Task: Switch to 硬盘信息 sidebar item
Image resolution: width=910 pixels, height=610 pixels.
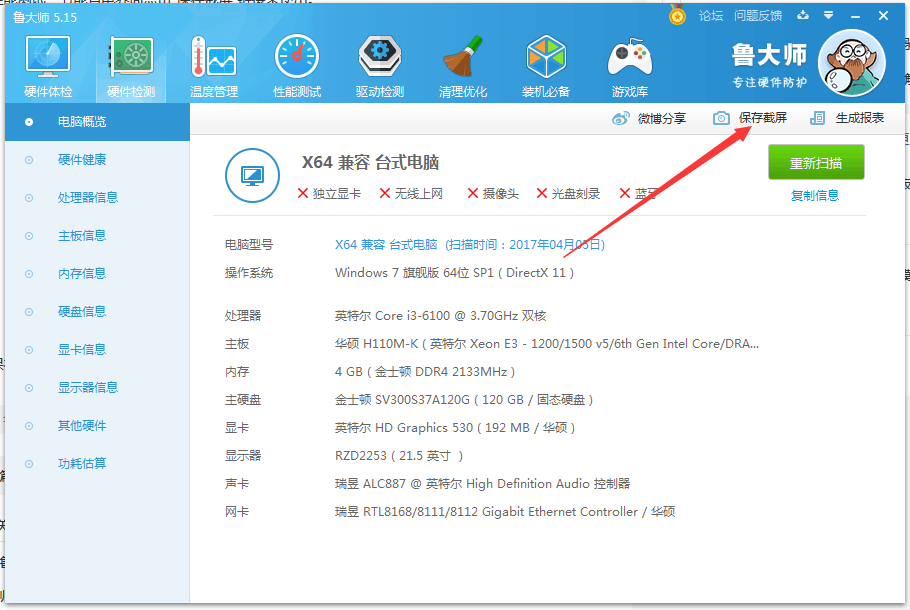Action: 82,312
